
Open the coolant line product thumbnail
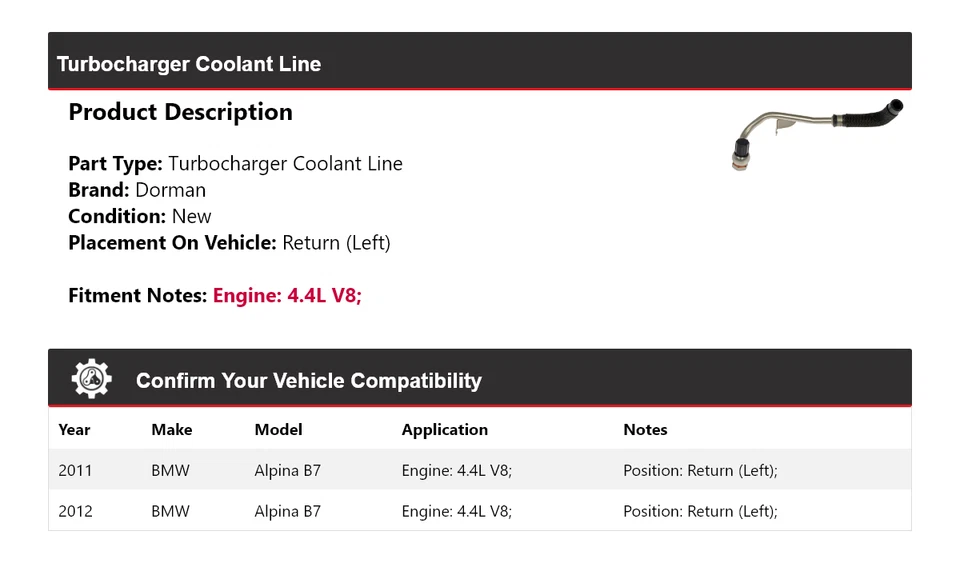[x=816, y=132]
